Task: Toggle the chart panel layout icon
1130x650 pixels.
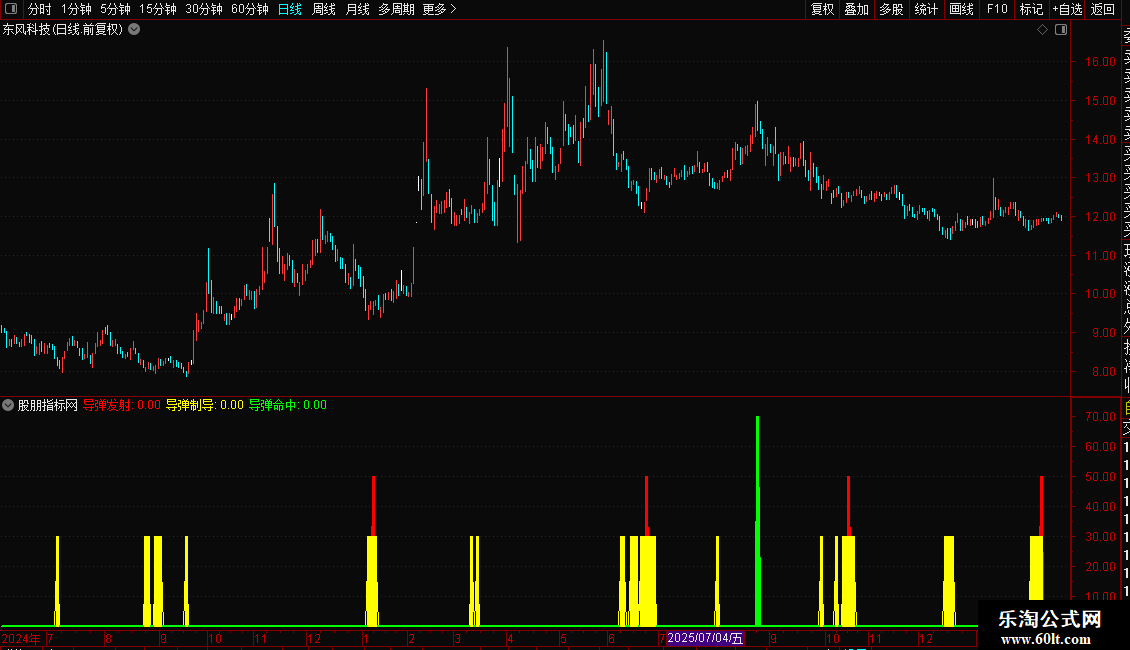Action: (x=1061, y=30)
